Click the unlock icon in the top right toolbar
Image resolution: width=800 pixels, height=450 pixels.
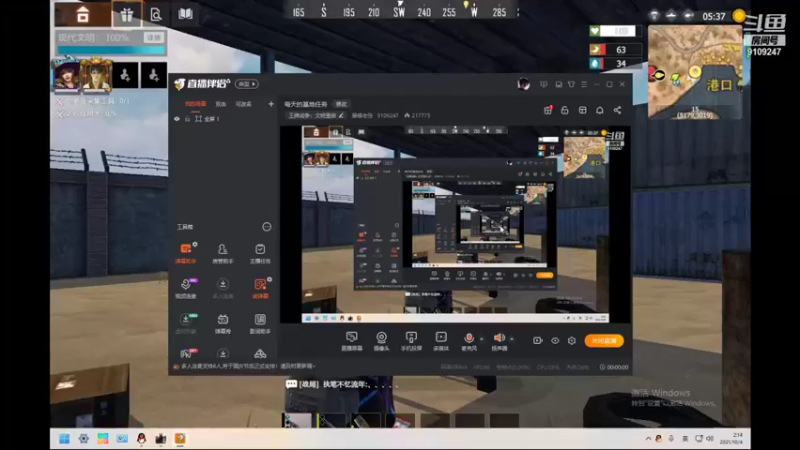(565, 110)
